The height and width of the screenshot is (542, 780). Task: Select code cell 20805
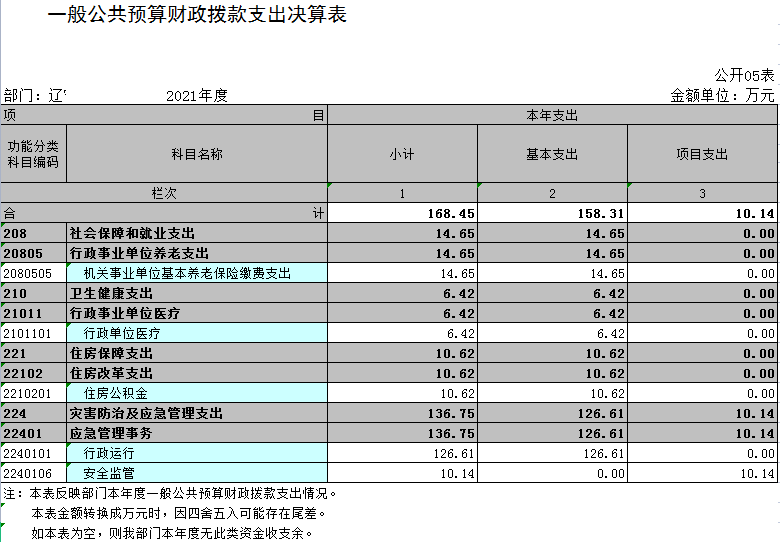click(33, 253)
